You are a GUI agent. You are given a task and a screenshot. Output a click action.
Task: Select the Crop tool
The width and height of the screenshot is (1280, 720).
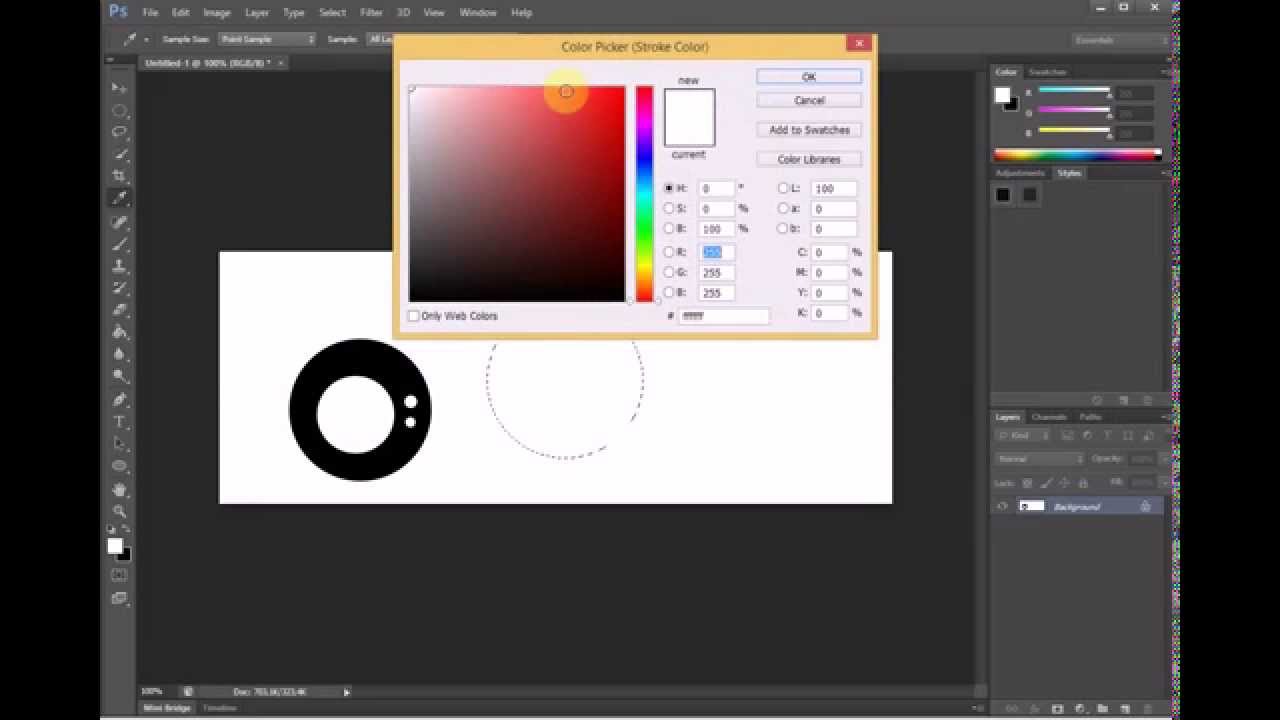coord(119,176)
